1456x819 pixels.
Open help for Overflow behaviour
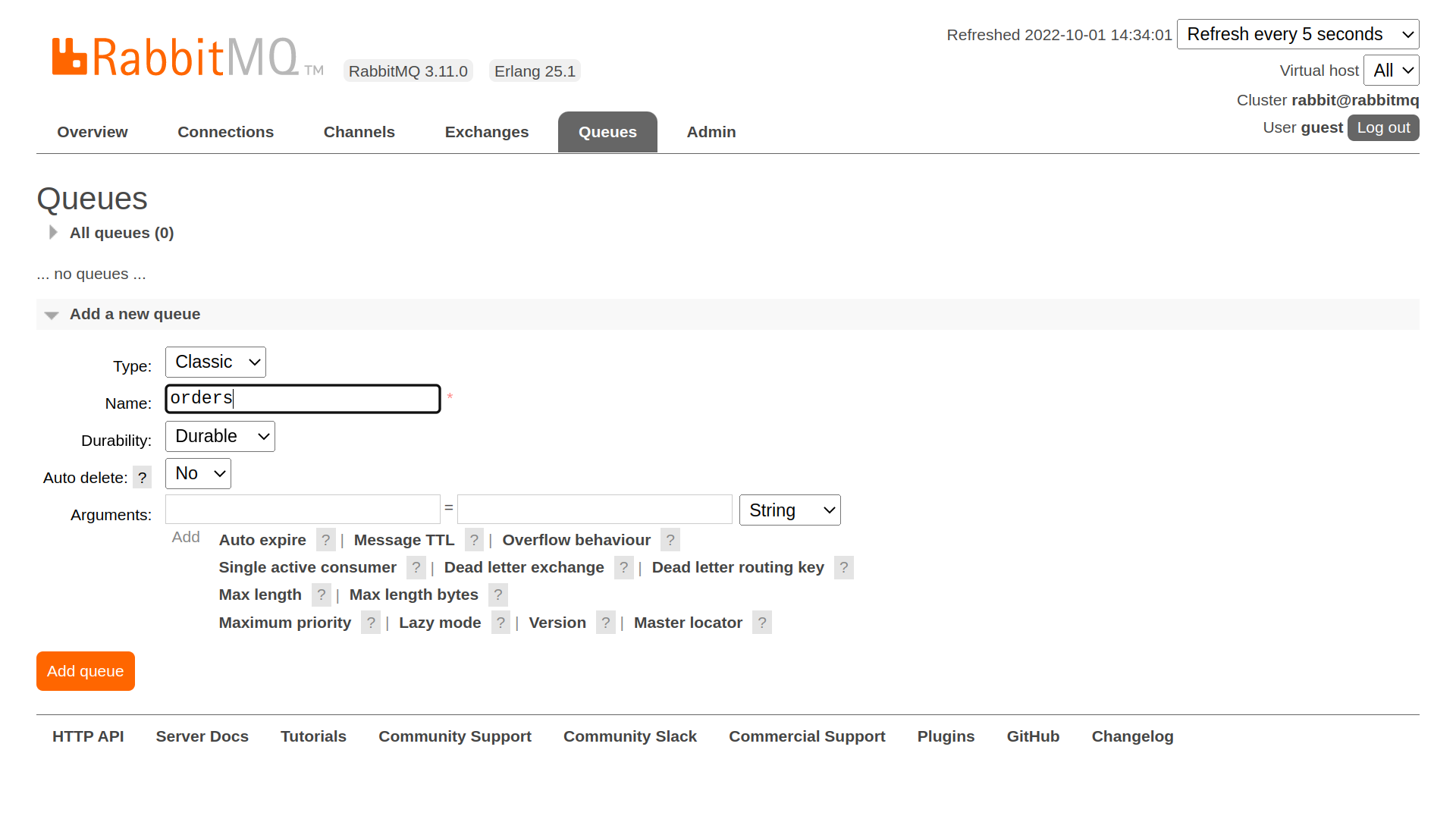pyautogui.click(x=670, y=540)
